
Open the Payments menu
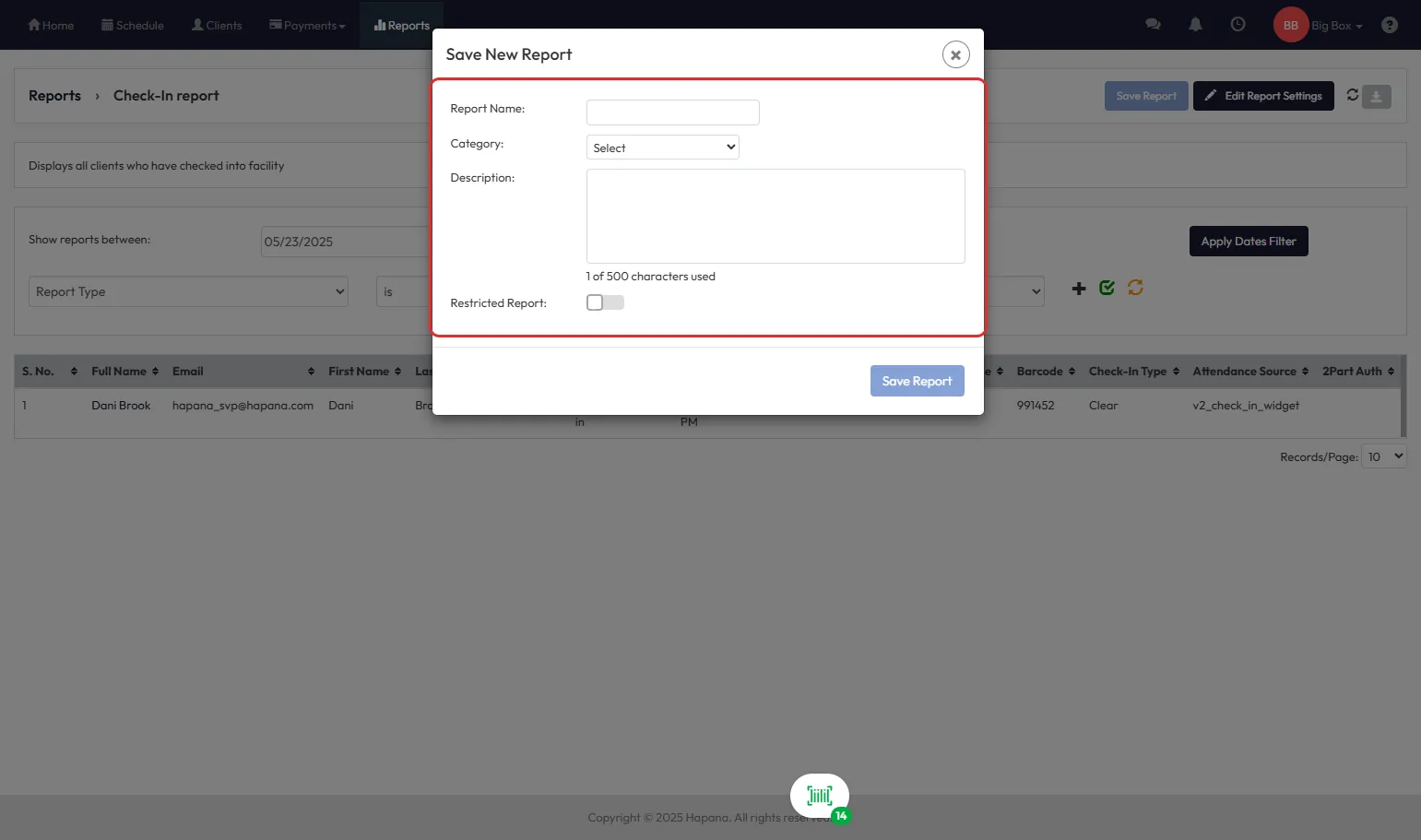point(307,25)
